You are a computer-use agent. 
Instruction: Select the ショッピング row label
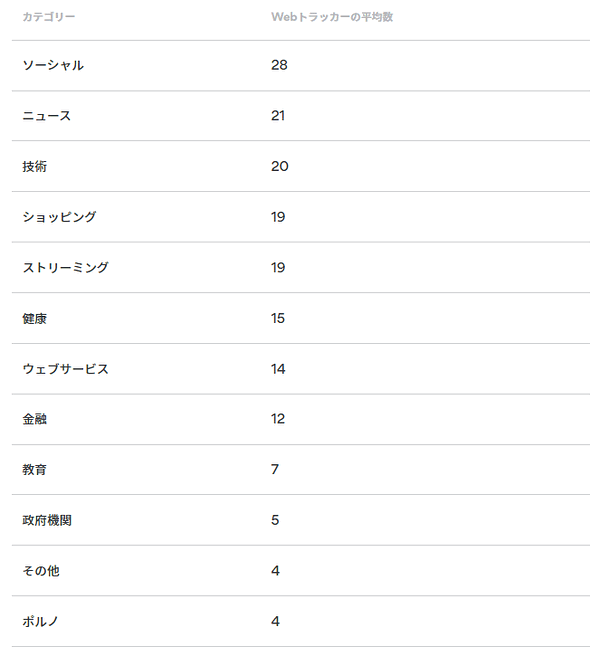tap(59, 217)
